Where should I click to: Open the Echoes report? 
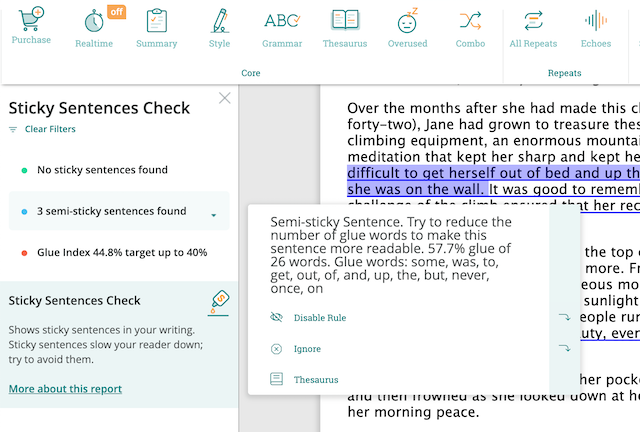[596, 20]
